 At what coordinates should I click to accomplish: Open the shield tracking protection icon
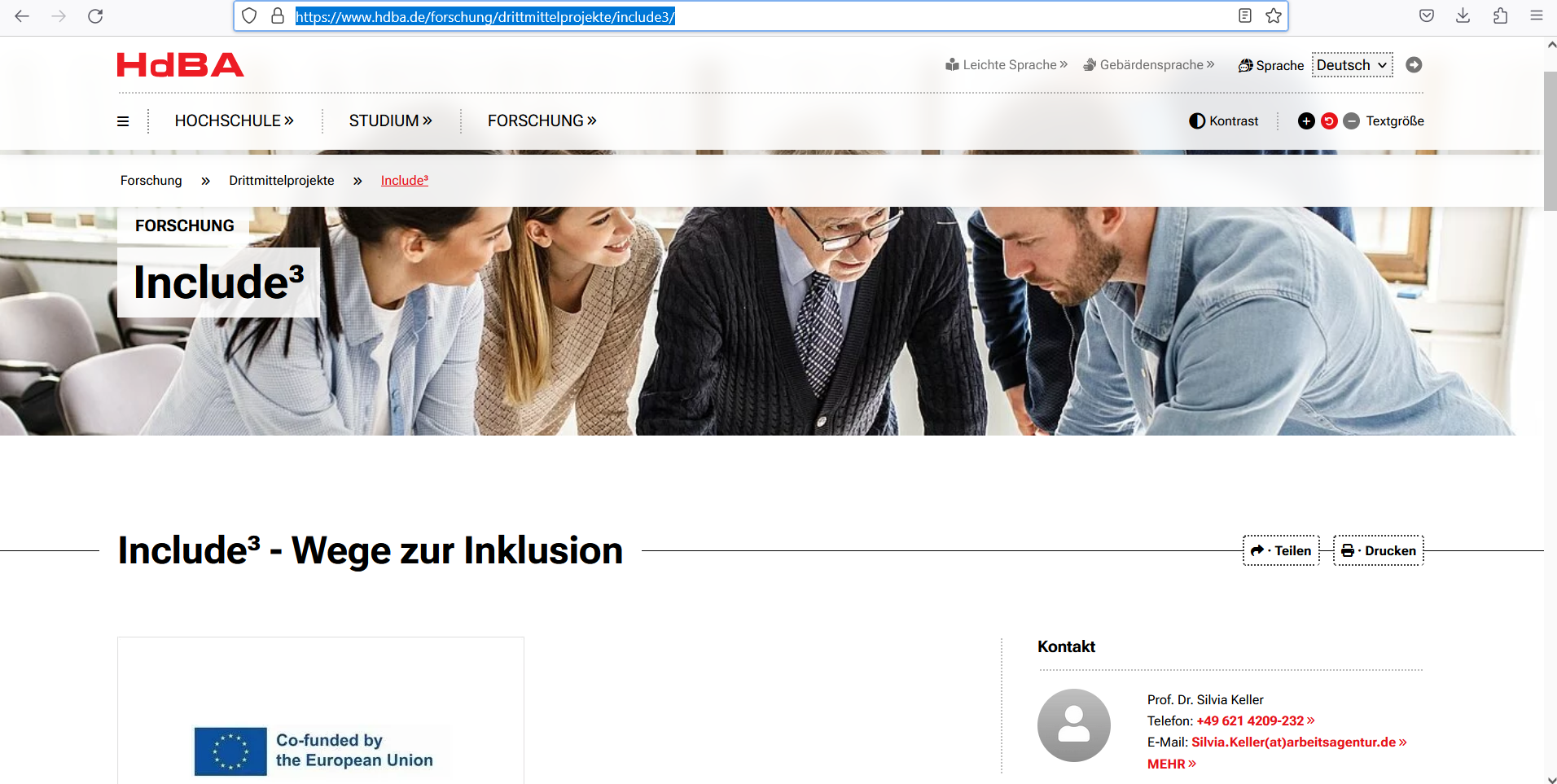click(250, 15)
